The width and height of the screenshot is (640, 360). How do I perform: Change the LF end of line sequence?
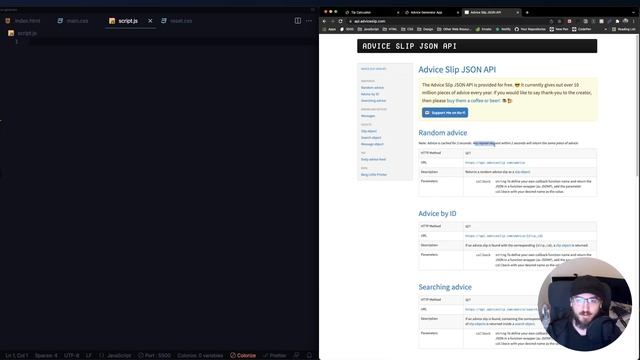[89, 356]
